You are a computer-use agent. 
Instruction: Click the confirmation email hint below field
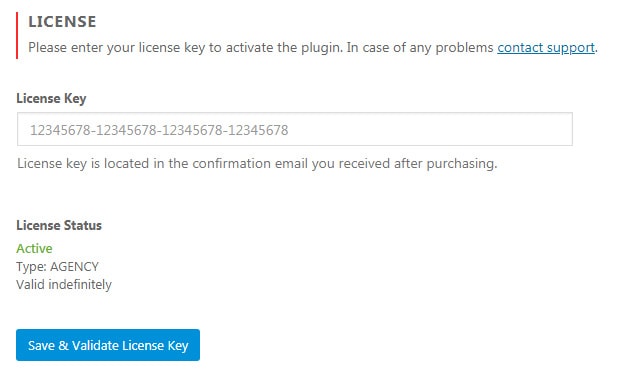click(257, 164)
